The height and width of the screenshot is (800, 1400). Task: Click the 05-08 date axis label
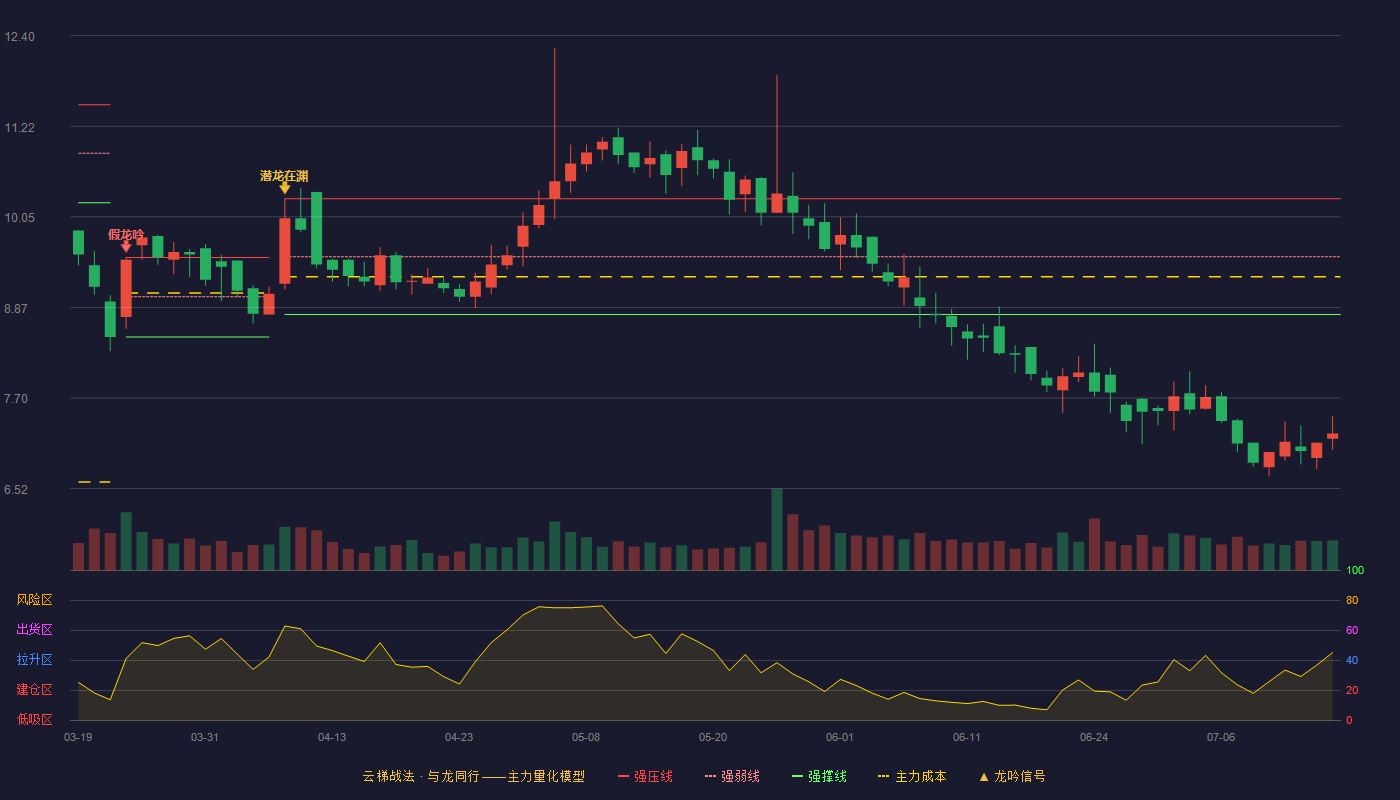(586, 737)
